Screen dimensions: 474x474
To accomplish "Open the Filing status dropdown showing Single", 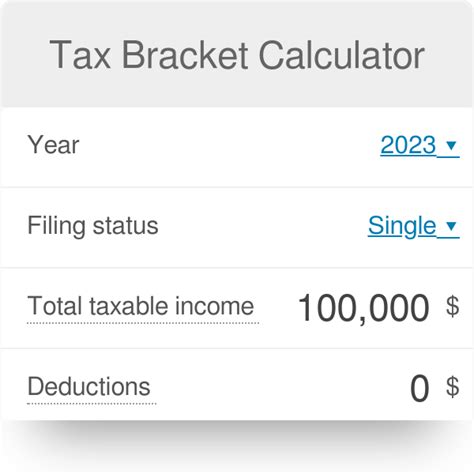I will [414, 226].
